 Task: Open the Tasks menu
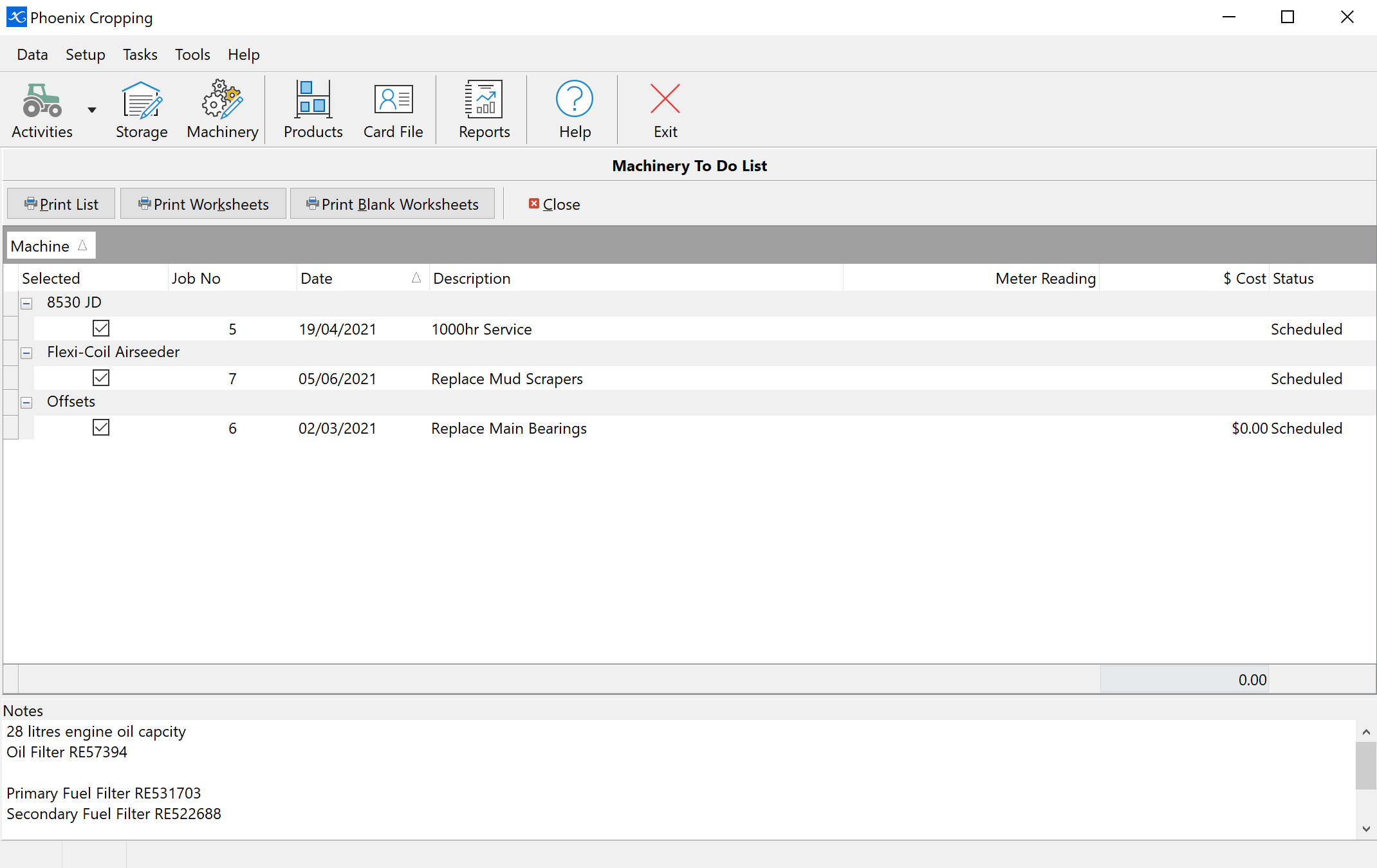pyautogui.click(x=140, y=55)
